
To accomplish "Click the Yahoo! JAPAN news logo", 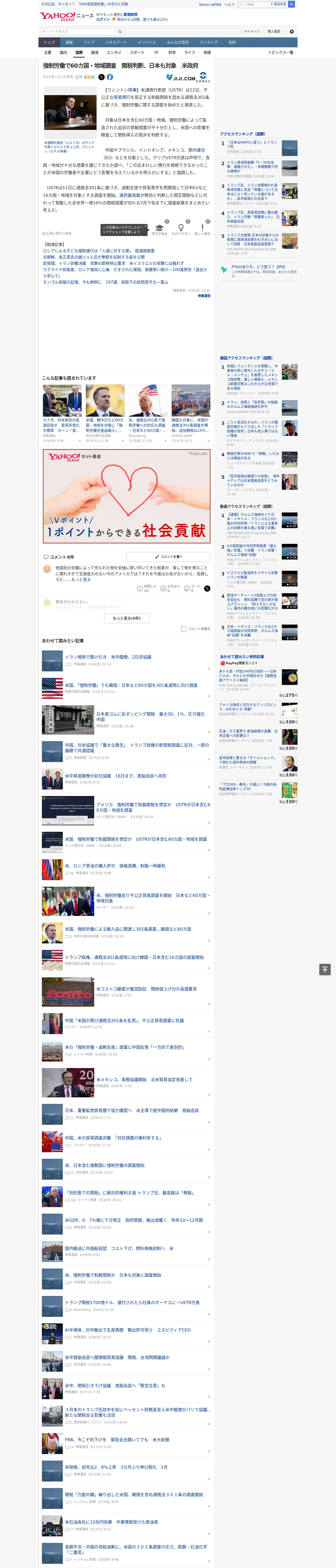I will (x=66, y=16).
